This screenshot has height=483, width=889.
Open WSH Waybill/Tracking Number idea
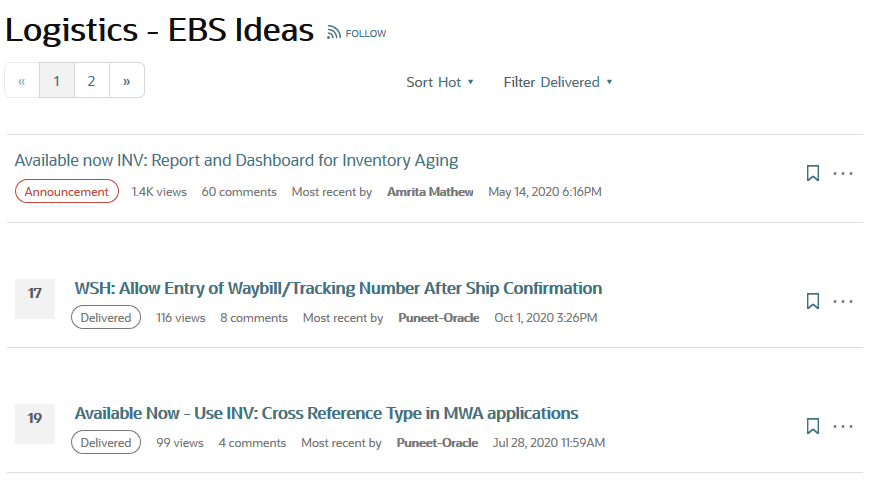coord(338,288)
